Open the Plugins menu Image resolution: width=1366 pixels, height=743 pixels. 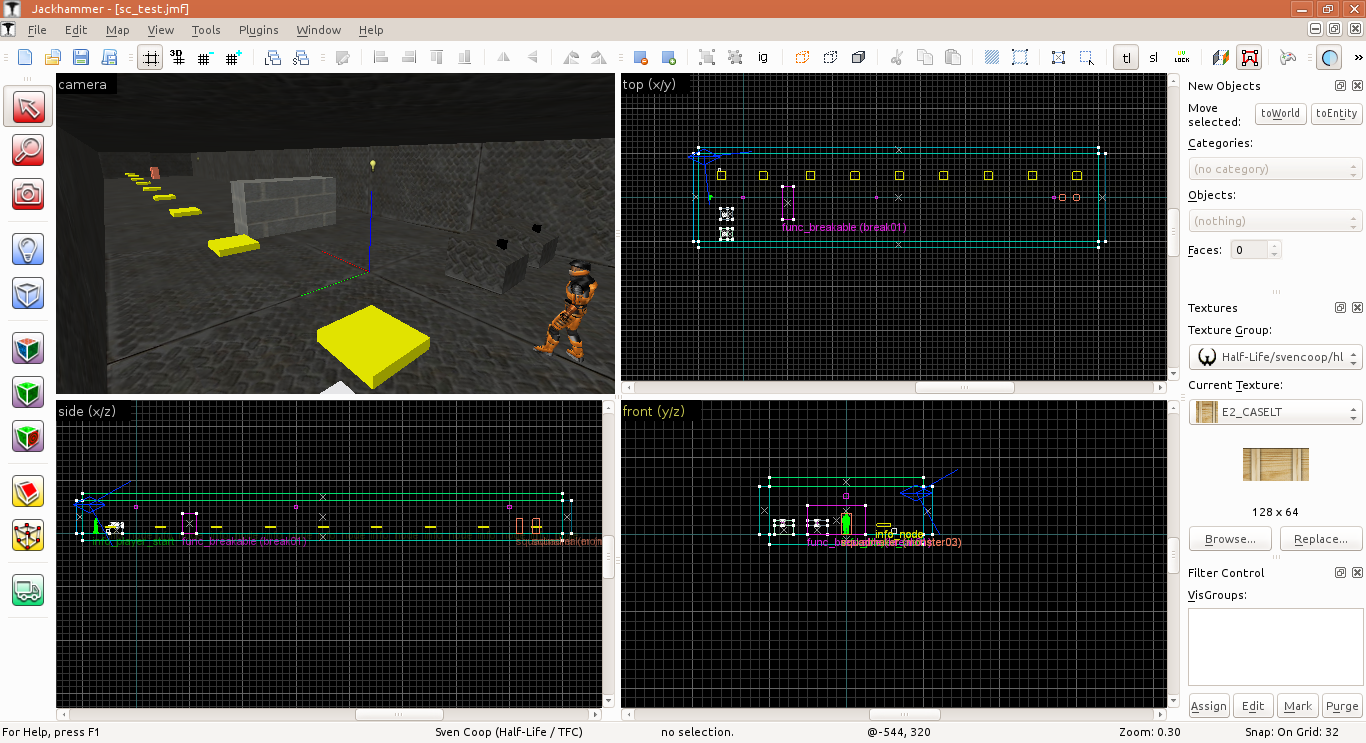(x=258, y=30)
